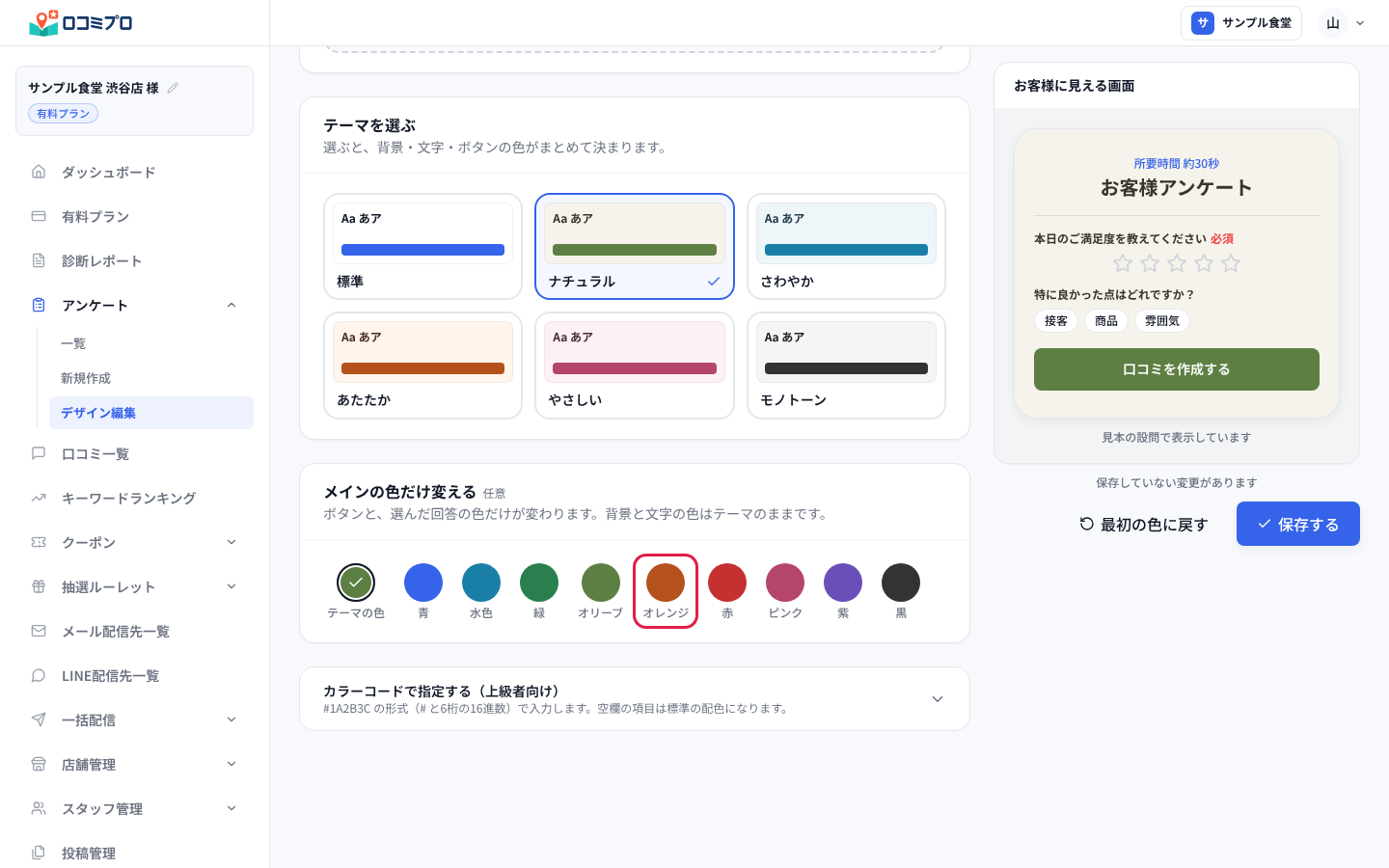The height and width of the screenshot is (868, 1389).
Task: Open the 一覧 submenu item
Action: (151, 343)
